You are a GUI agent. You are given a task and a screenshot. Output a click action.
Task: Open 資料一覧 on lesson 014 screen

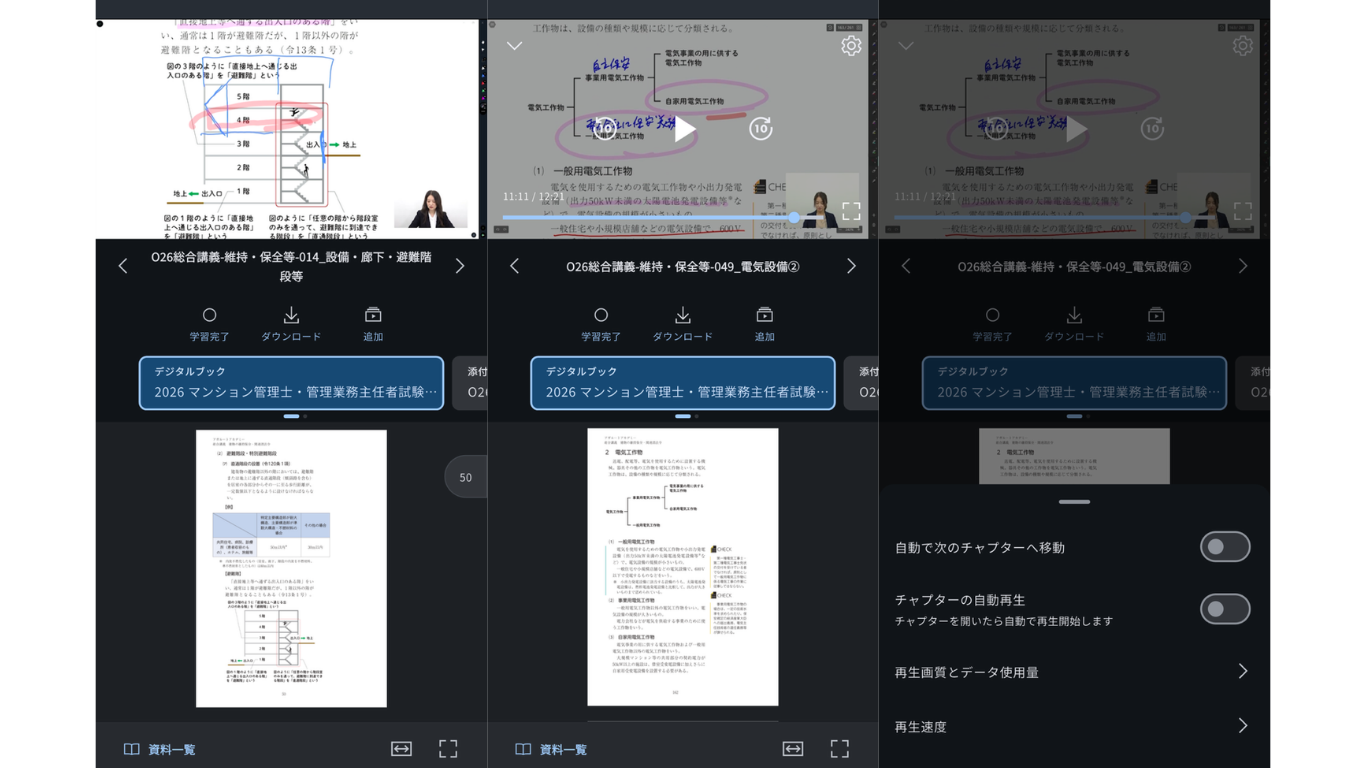[159, 749]
